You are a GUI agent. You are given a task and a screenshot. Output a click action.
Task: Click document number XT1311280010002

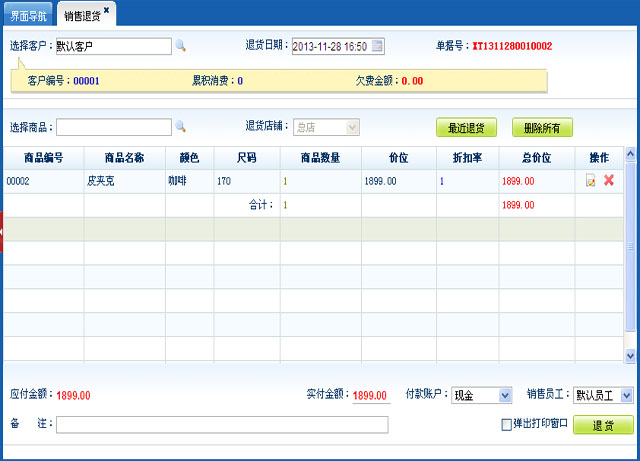point(512,46)
